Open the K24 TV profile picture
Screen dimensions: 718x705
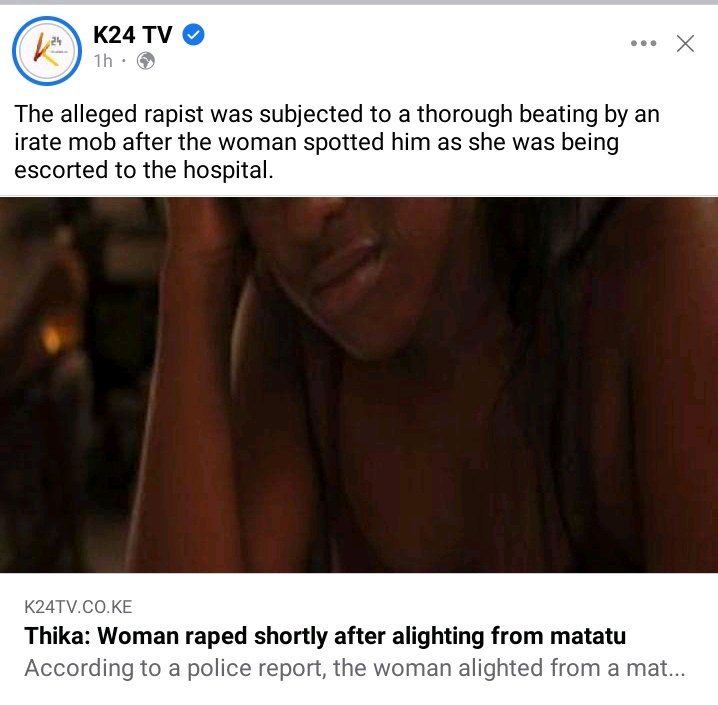tap(47, 51)
